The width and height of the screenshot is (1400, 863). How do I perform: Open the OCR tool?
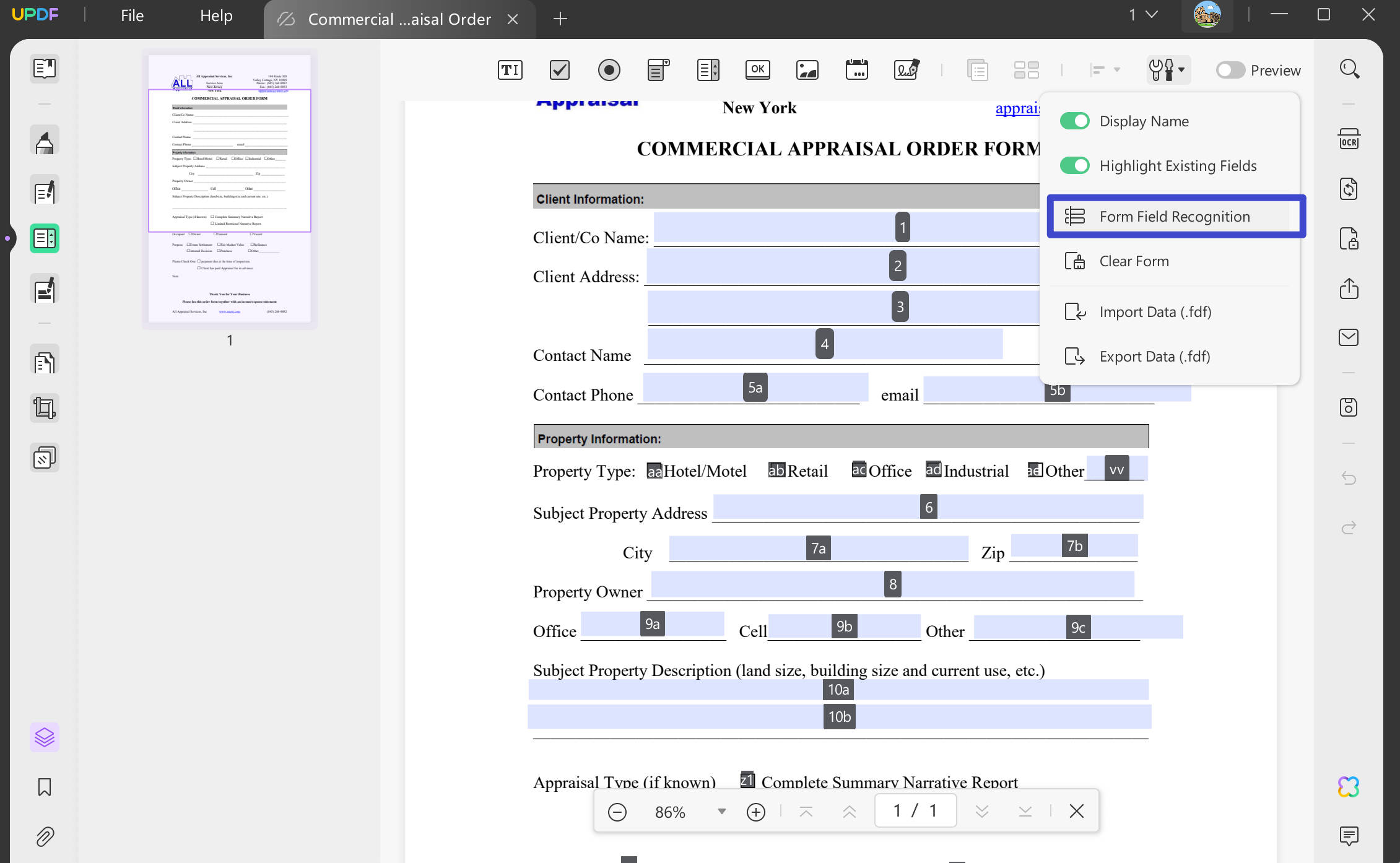tap(1349, 139)
